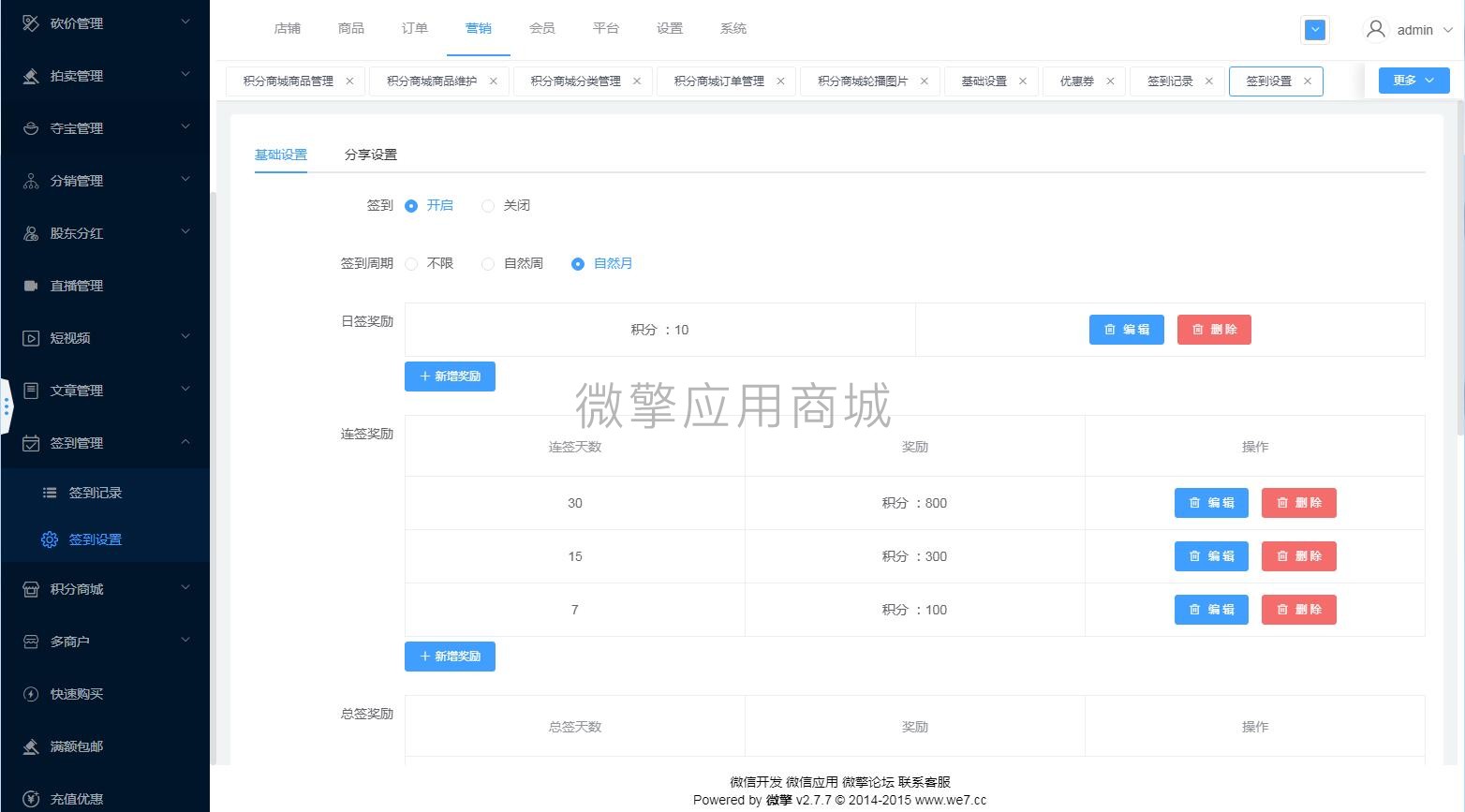Expand the 砍价管理 menu chevron

(x=185, y=22)
